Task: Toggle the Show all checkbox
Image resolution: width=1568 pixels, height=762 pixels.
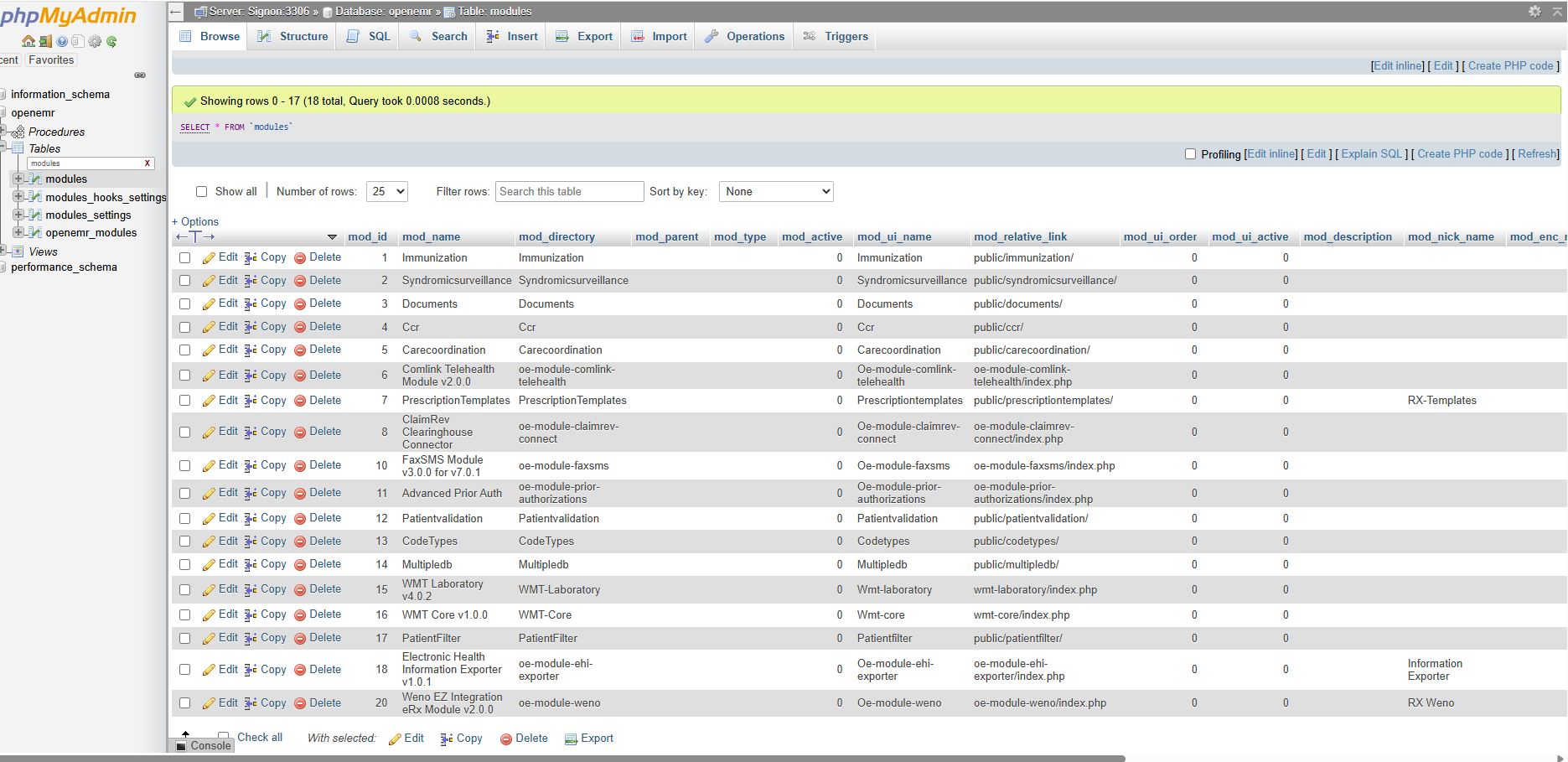Action: tap(201, 191)
